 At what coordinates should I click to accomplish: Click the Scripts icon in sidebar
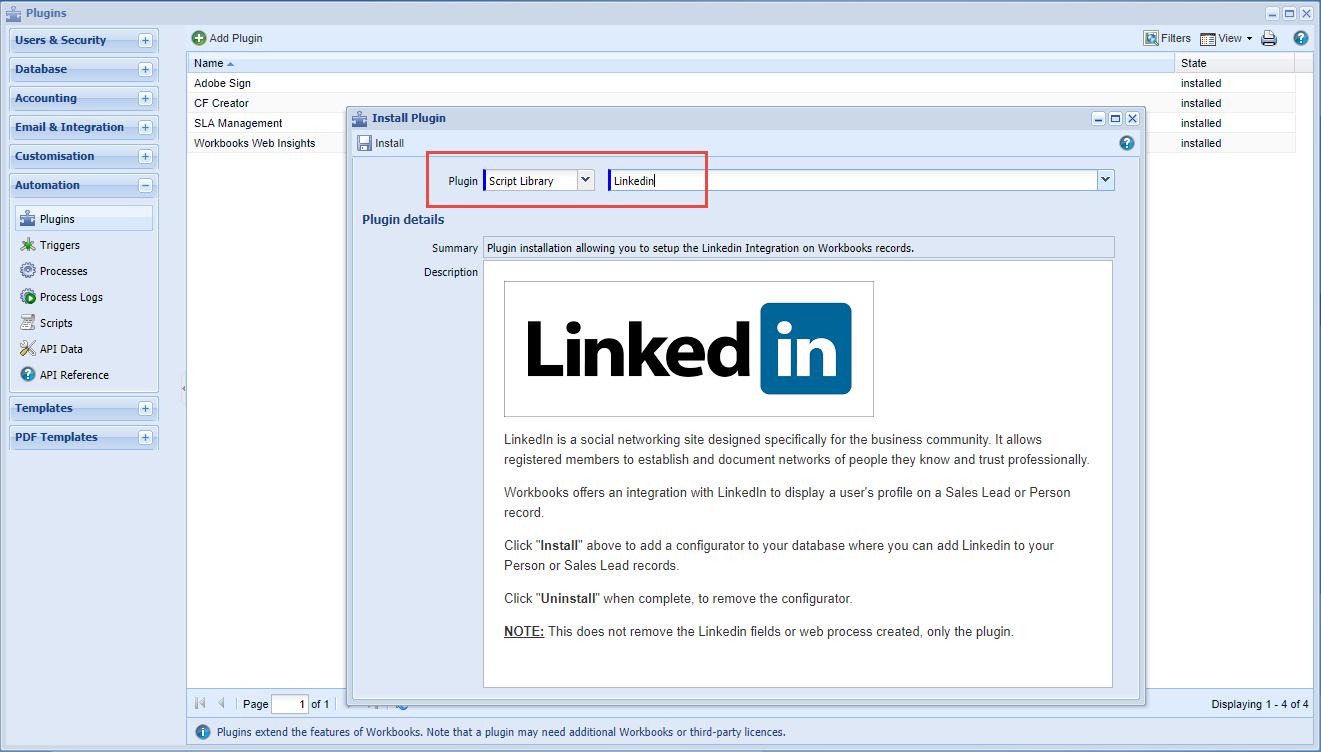(28, 323)
